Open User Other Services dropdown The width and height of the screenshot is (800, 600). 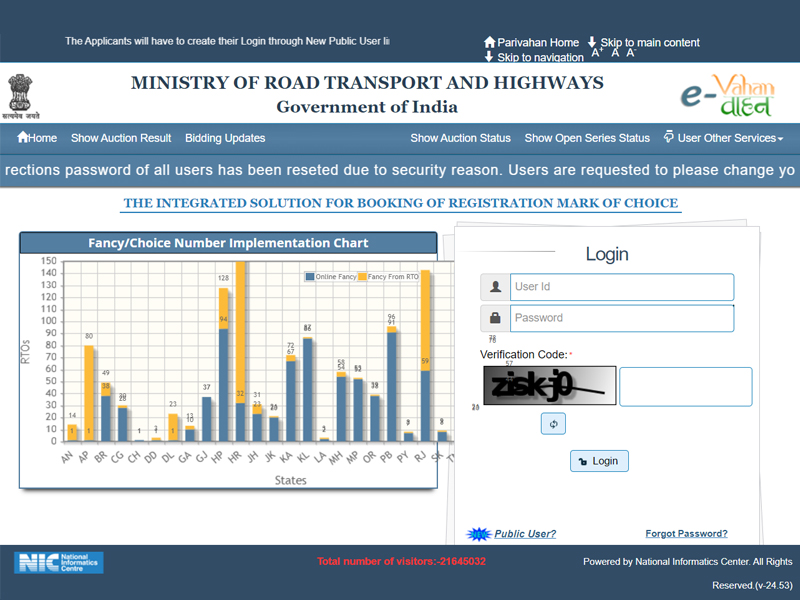pos(723,138)
